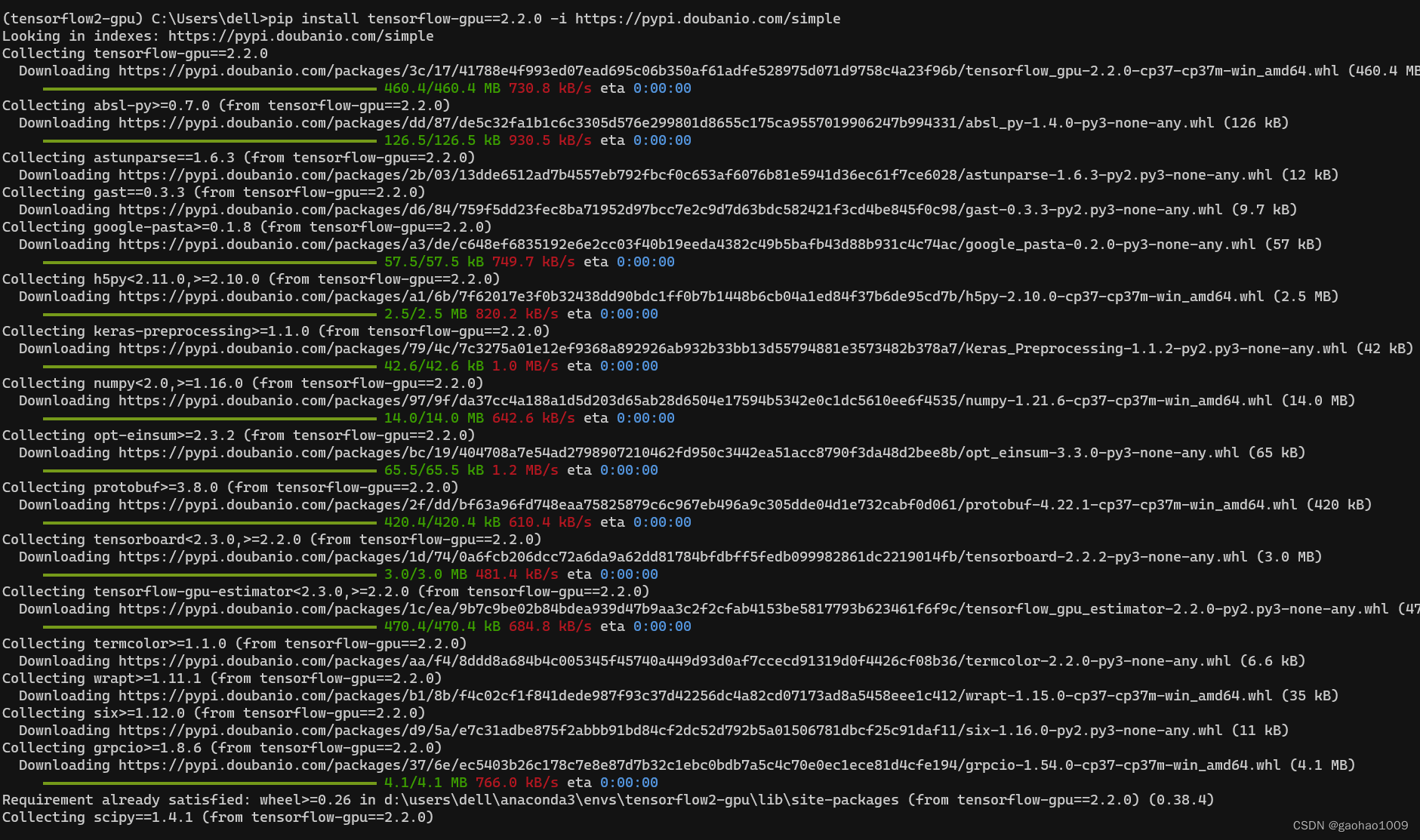
Task: Click '14.0/14.0 MB' progress text
Action: click(x=434, y=417)
